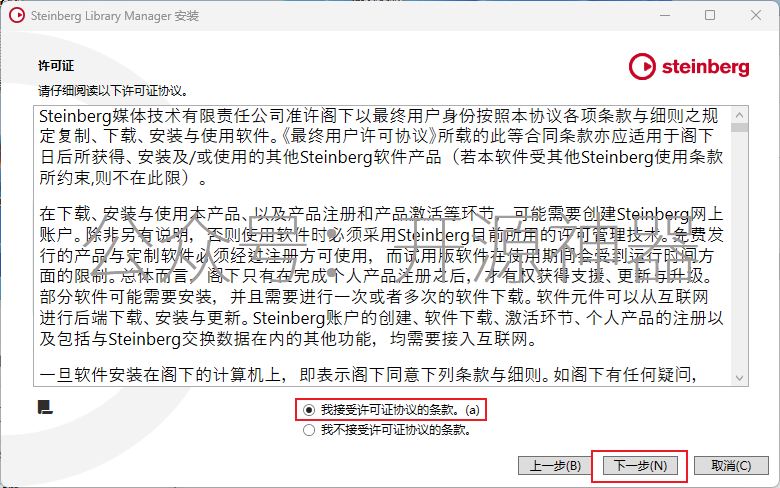This screenshot has width=780, height=488.
Task: Click the Steinberg logo at the top right
Action: [689, 67]
